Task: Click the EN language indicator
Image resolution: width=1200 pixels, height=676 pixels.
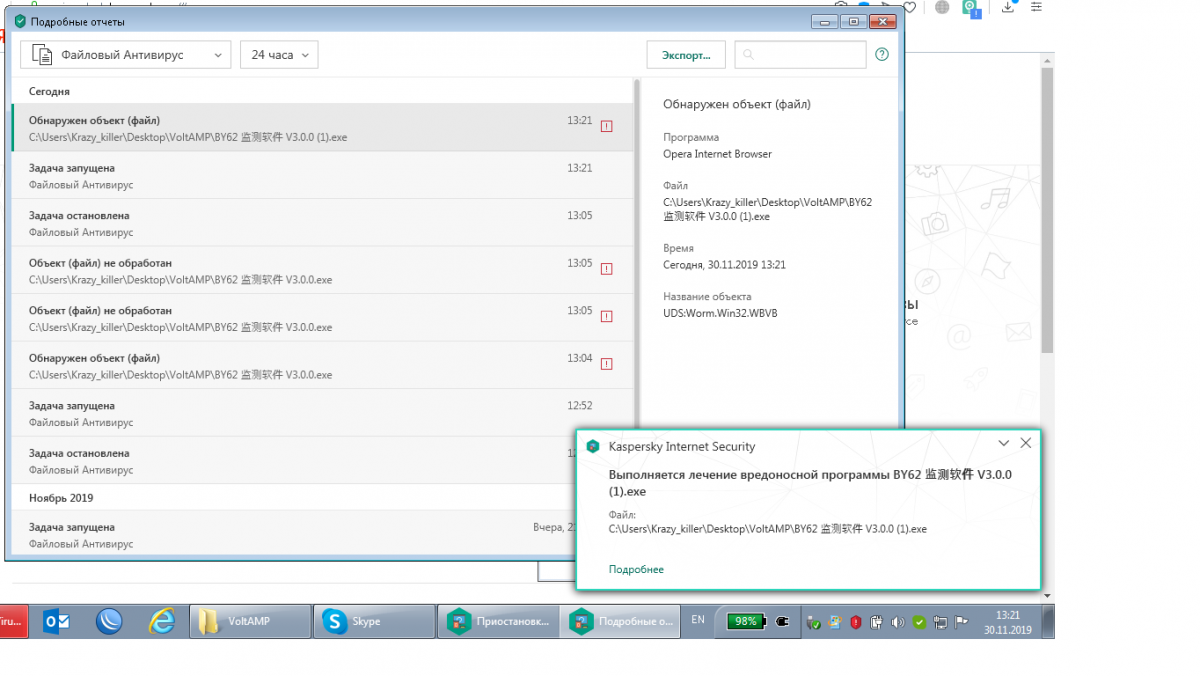Action: 698,620
